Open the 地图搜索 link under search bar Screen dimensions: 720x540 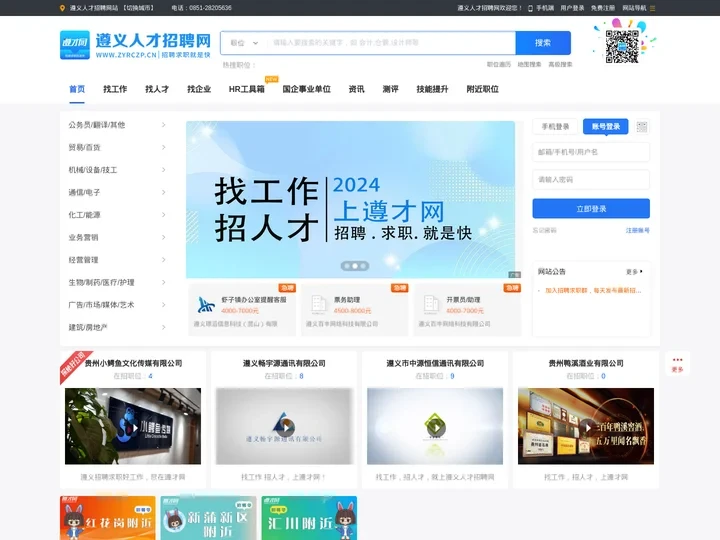click(529, 65)
